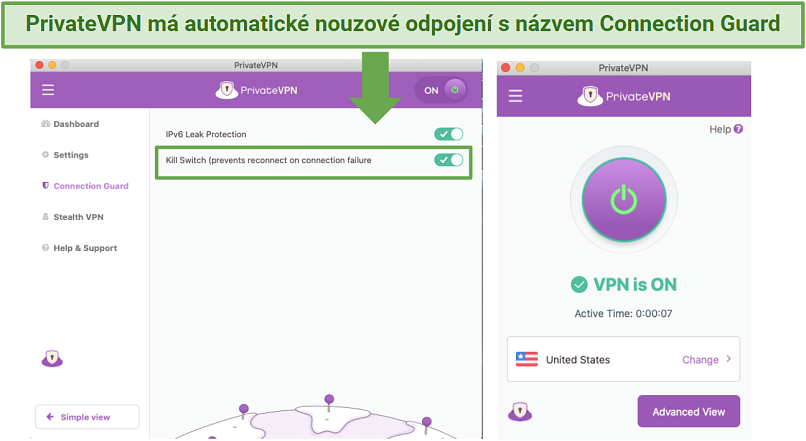Click the PrivateVPN hat icon in the sidebar
Viewport: 806px width, 441px height.
tap(52, 358)
